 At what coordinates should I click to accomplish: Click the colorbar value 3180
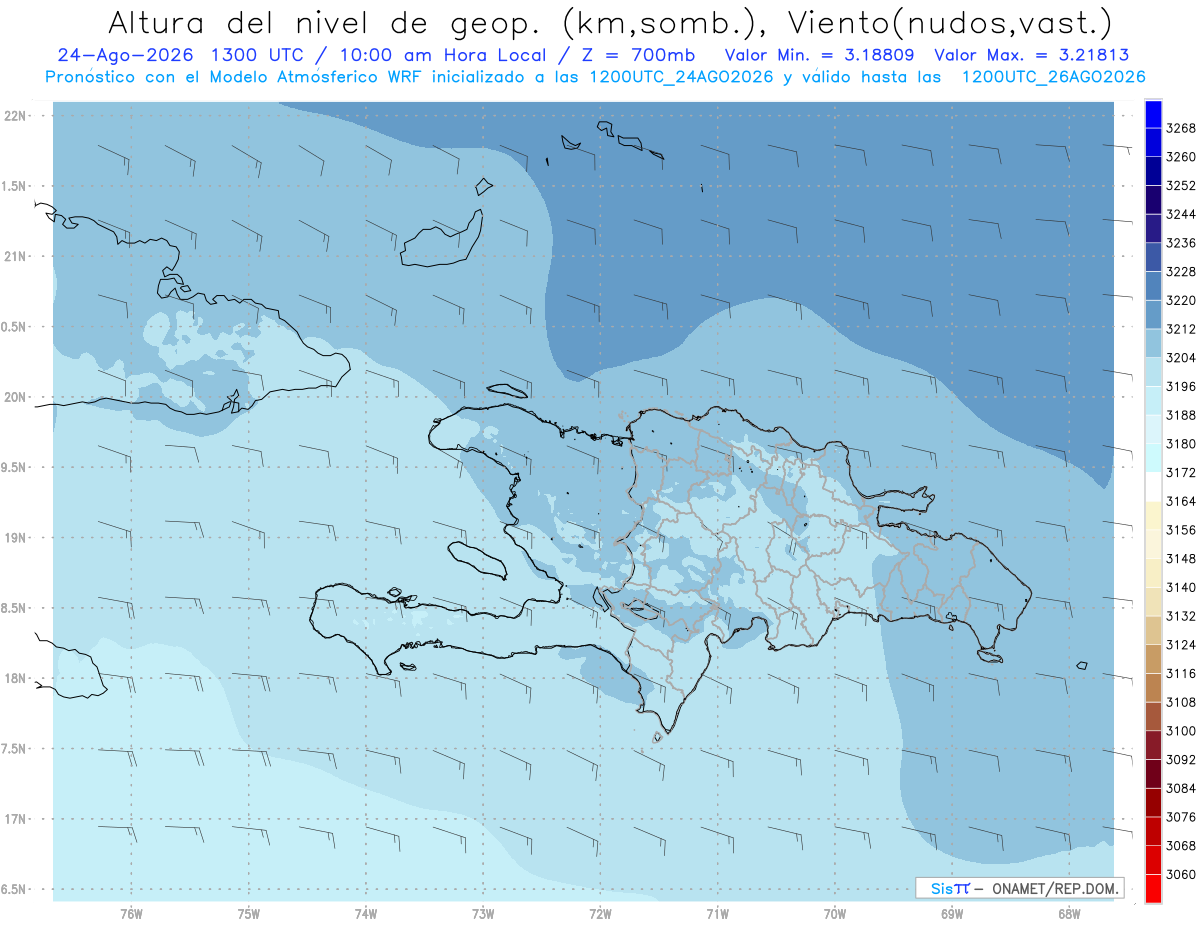click(1181, 443)
